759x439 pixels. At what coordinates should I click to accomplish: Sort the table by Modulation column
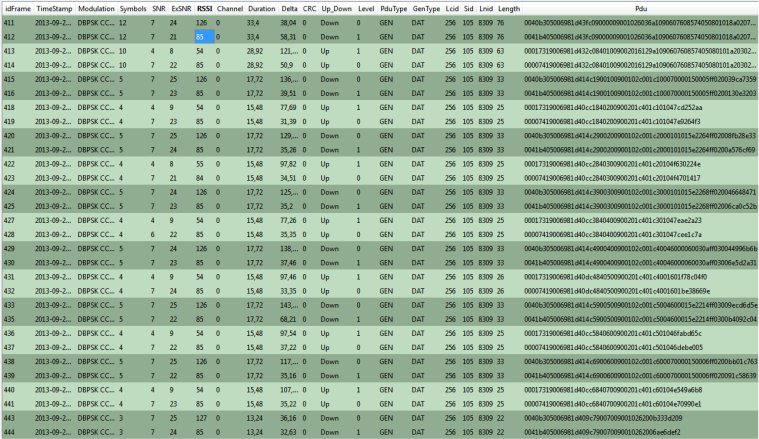[96, 7]
